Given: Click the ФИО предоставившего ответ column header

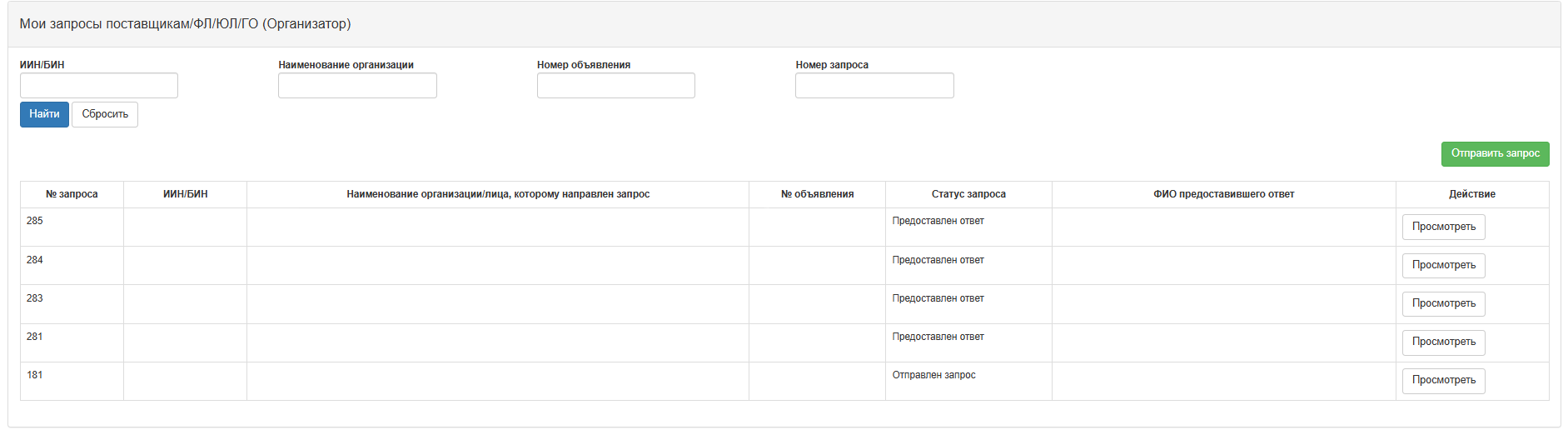Looking at the screenshot, I should [1224, 194].
